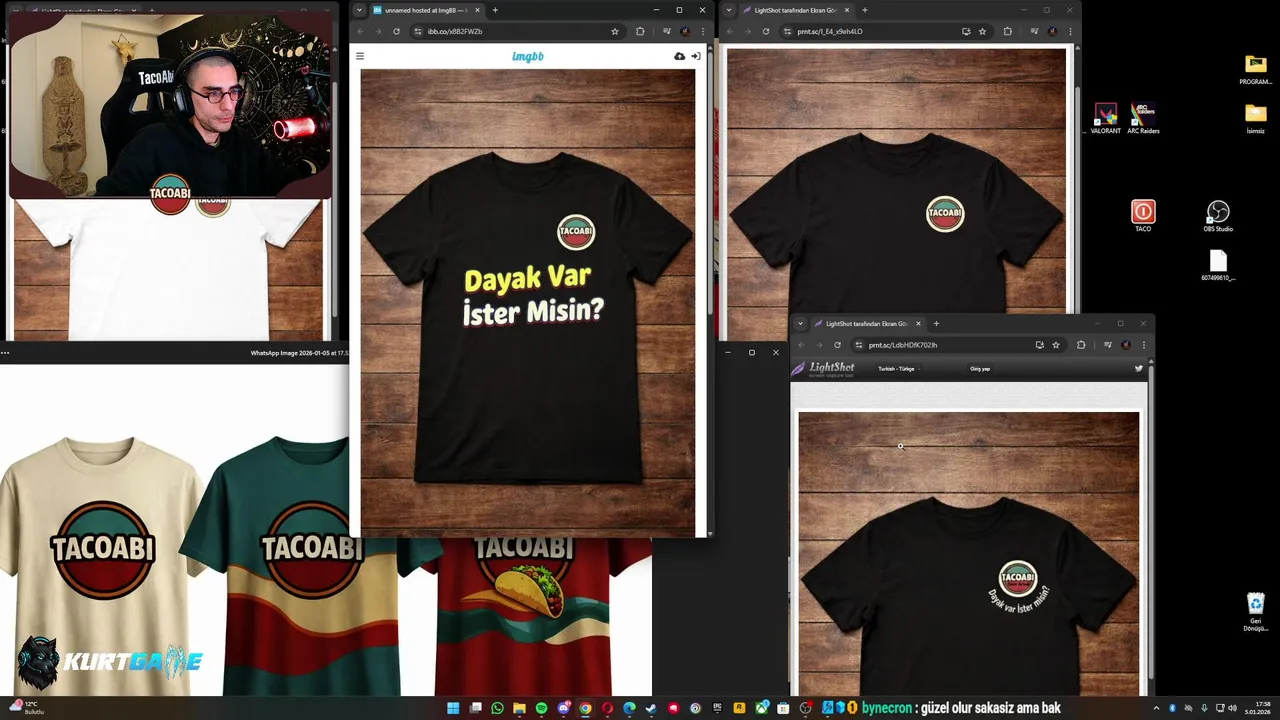Click the ImgBB sign-in arrow icon
Viewport: 1280px width, 720px height.
tap(696, 56)
